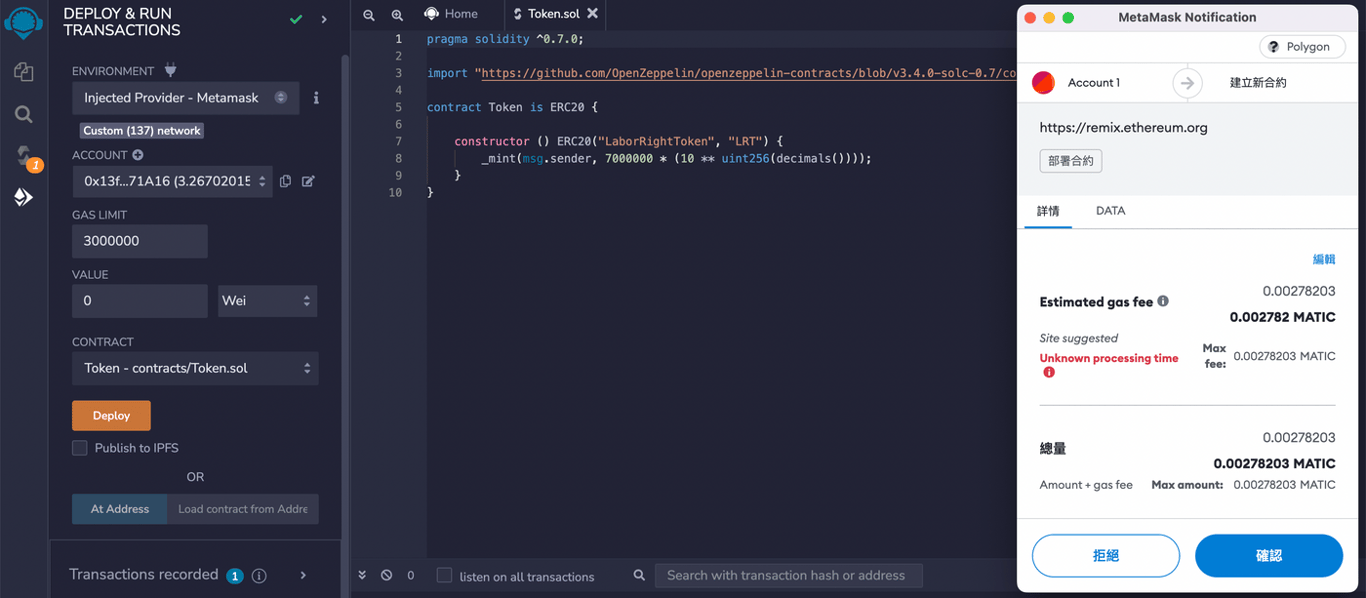Close the Token.sol tab

pyautogui.click(x=592, y=14)
